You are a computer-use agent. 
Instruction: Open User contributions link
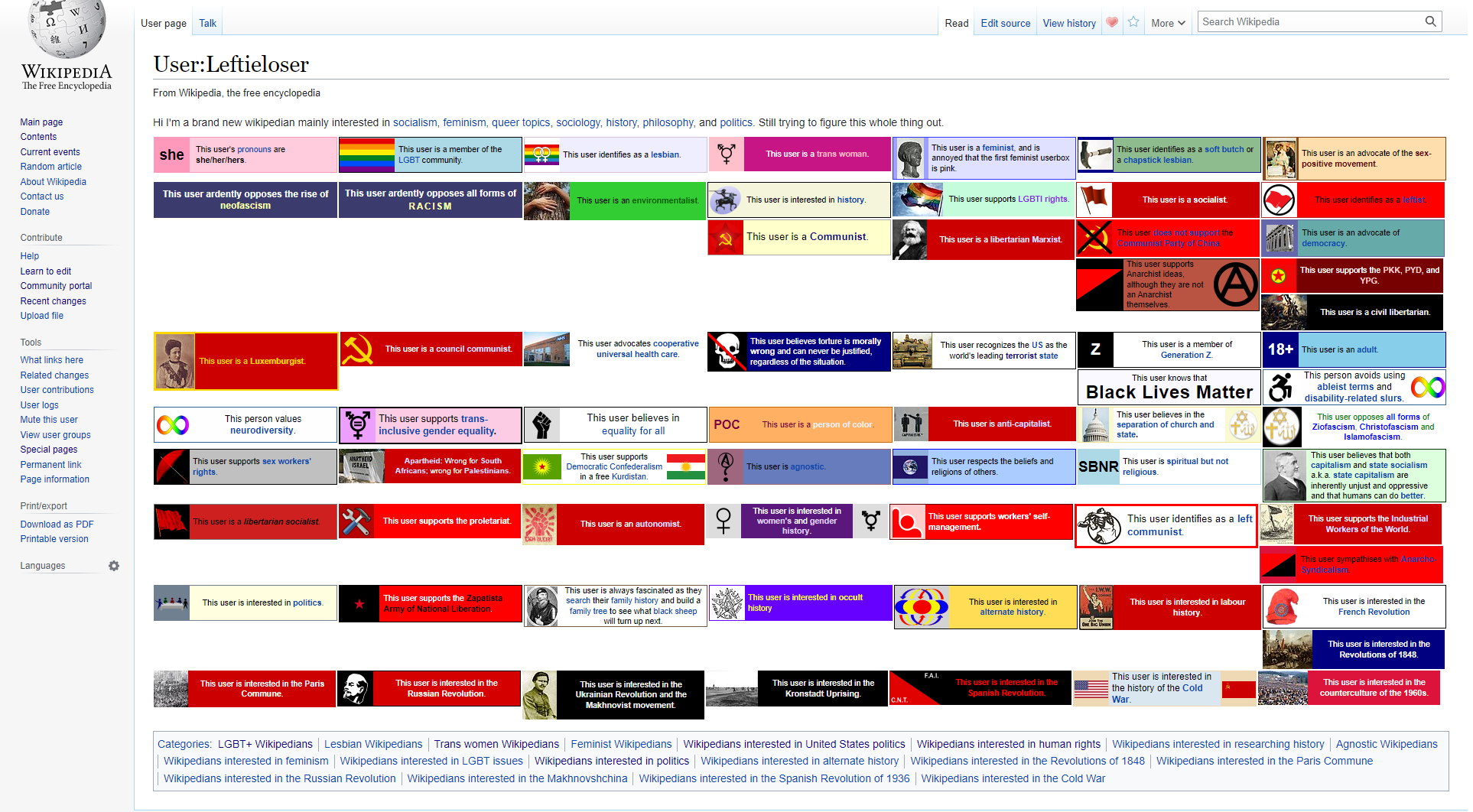(x=57, y=389)
